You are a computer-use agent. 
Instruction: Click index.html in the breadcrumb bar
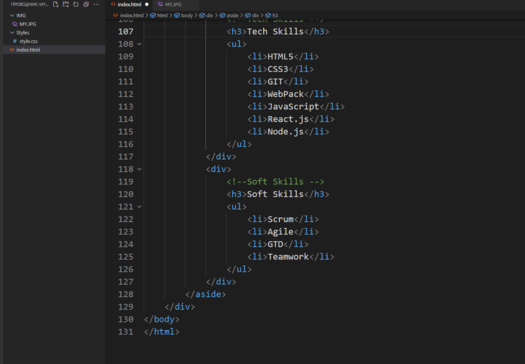coord(132,15)
